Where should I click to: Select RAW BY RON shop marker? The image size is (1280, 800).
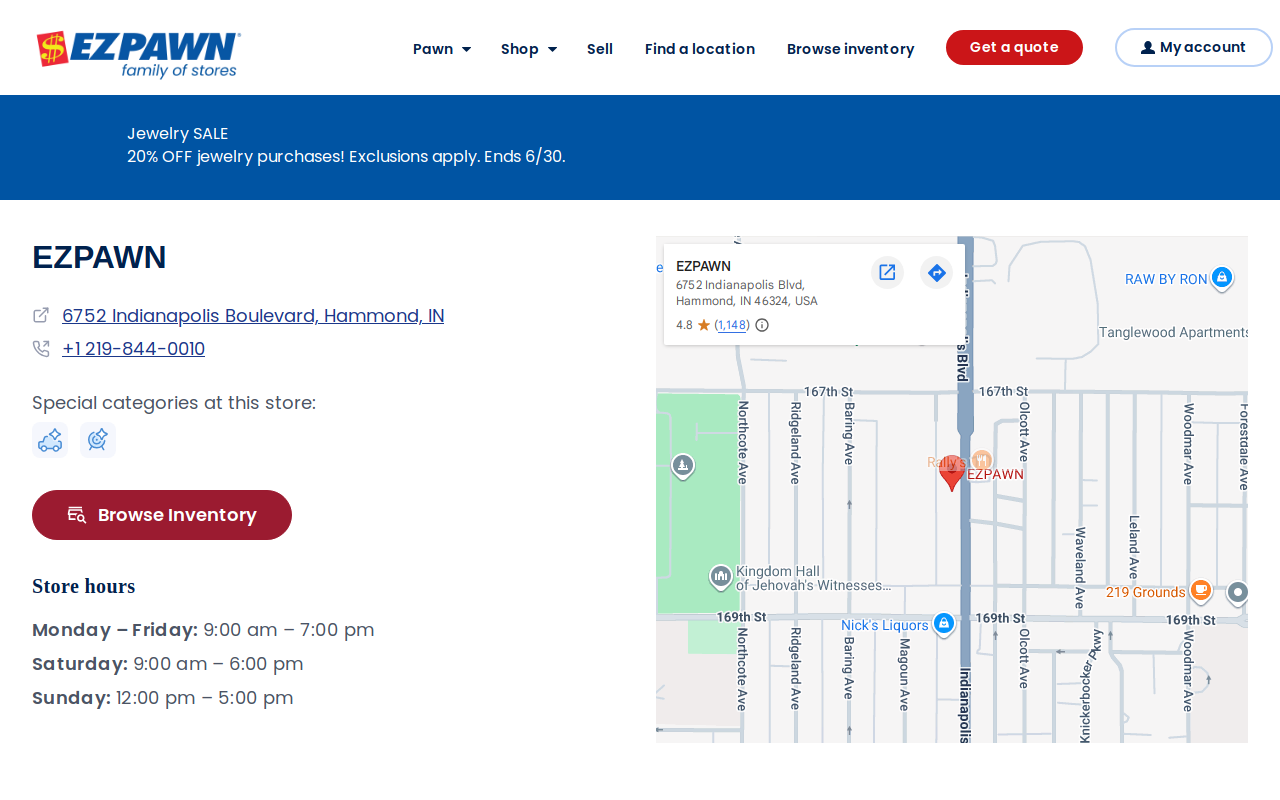coord(1221,278)
